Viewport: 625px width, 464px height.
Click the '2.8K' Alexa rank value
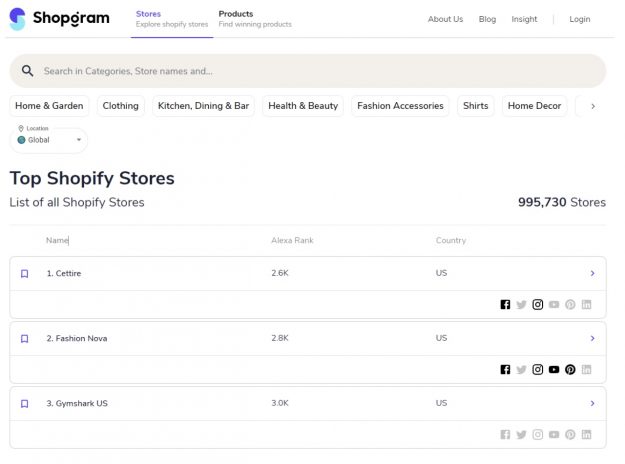point(280,338)
